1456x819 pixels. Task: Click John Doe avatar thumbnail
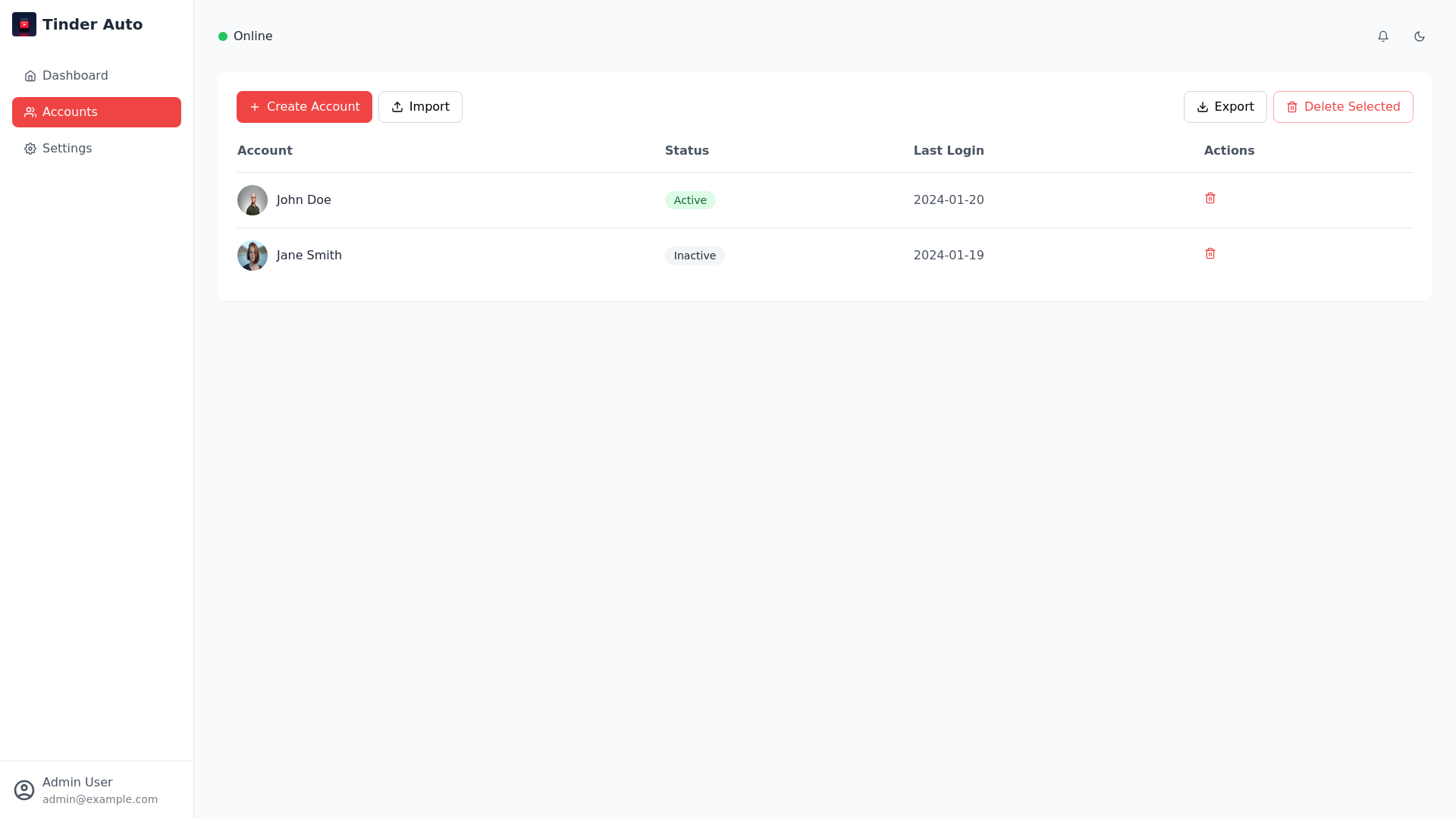pos(253,200)
